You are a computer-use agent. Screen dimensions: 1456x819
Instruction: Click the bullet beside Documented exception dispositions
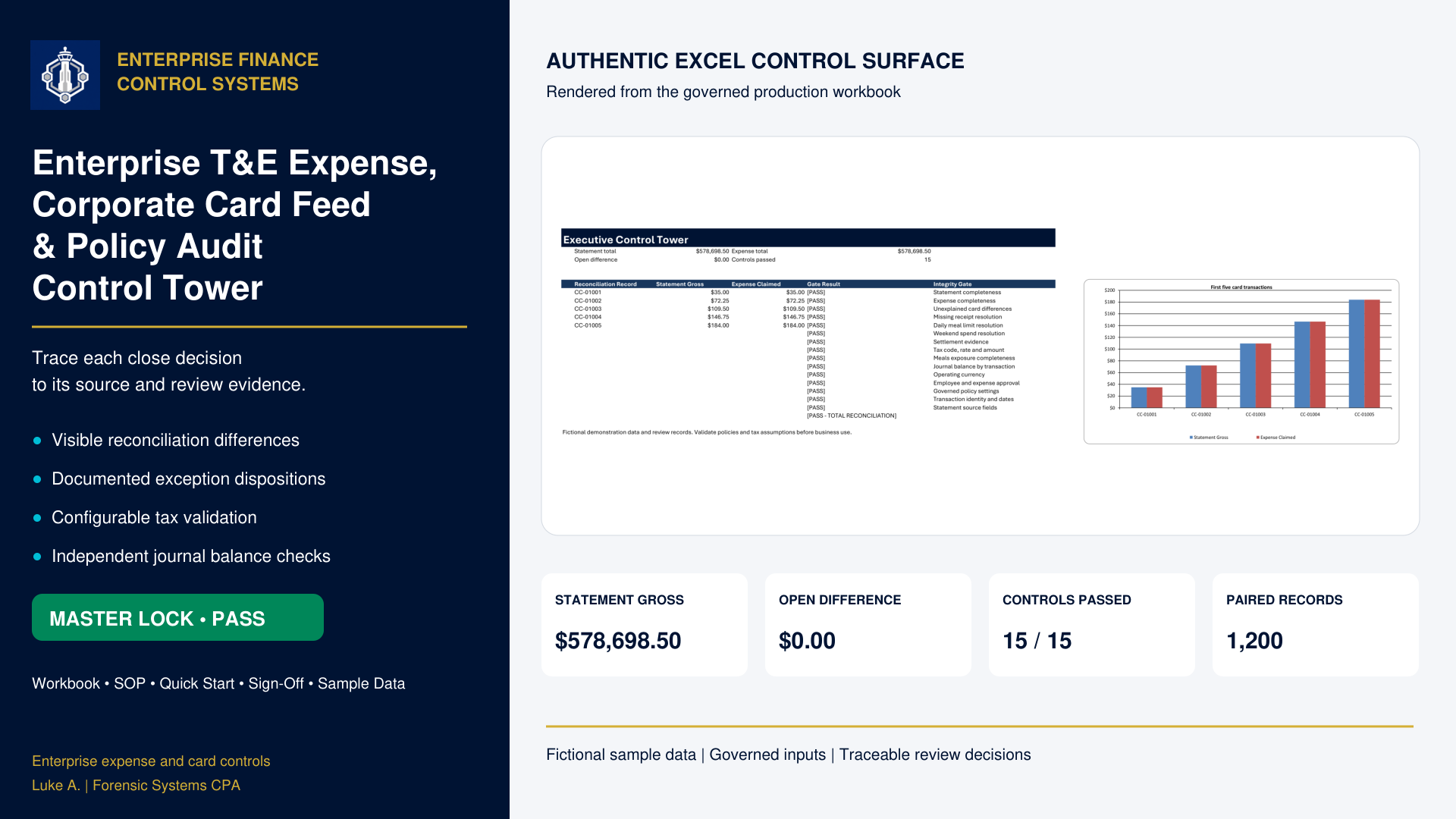point(37,479)
